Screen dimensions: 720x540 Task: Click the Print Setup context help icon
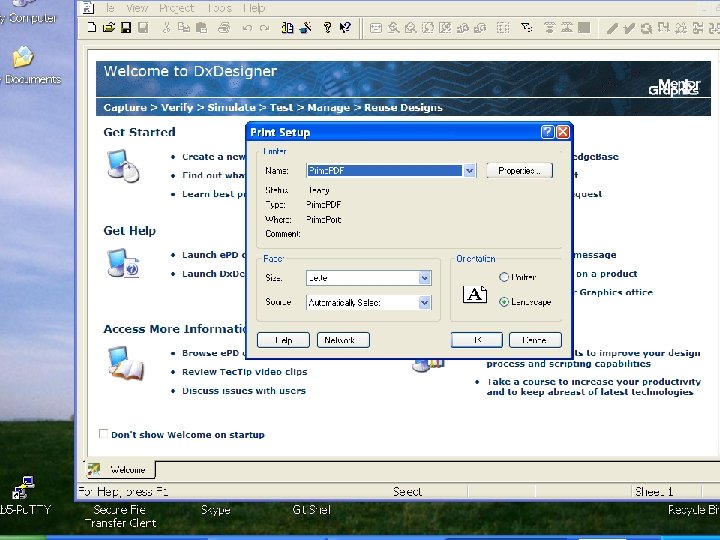click(547, 132)
